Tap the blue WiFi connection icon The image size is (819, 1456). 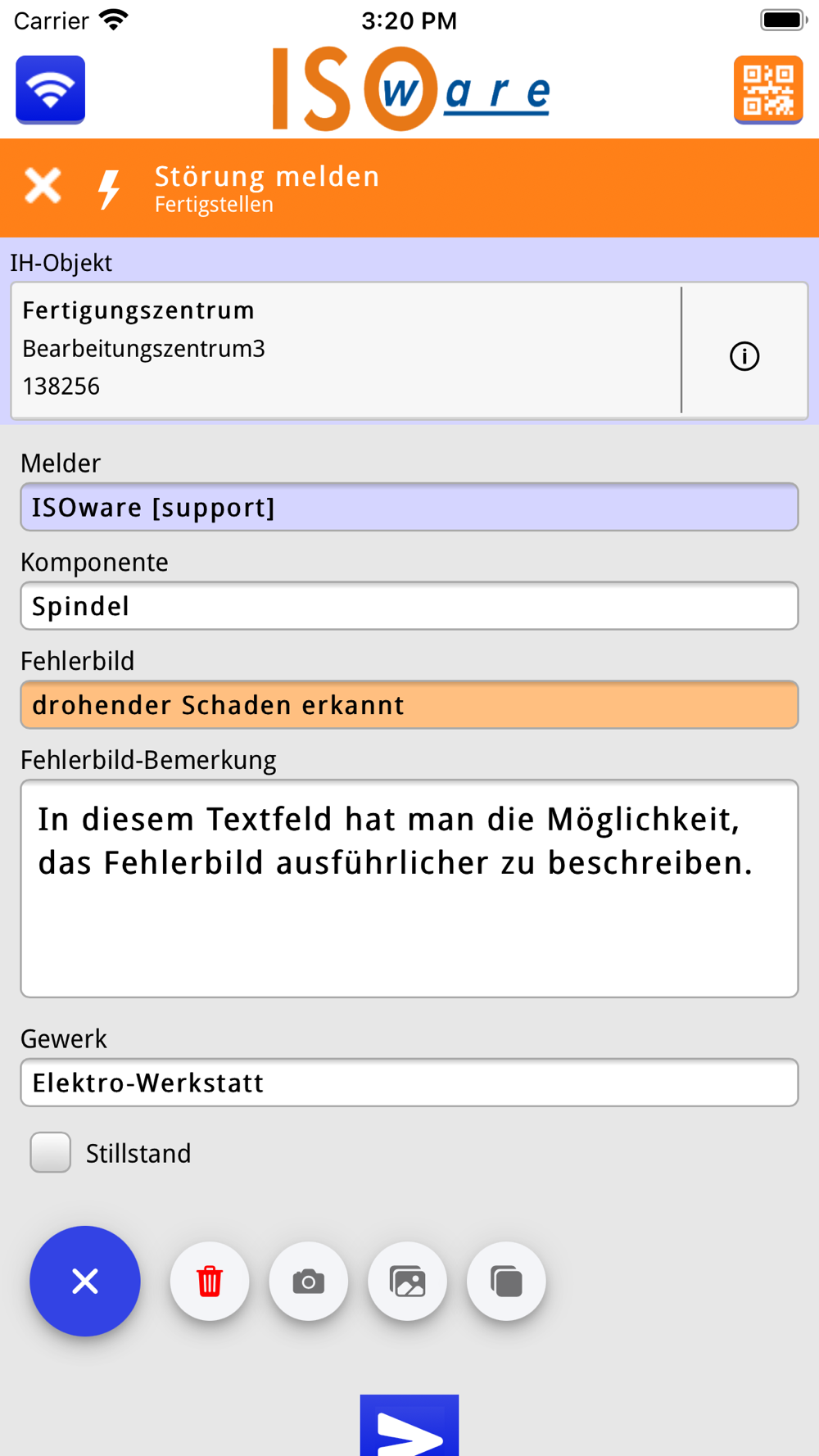50,89
